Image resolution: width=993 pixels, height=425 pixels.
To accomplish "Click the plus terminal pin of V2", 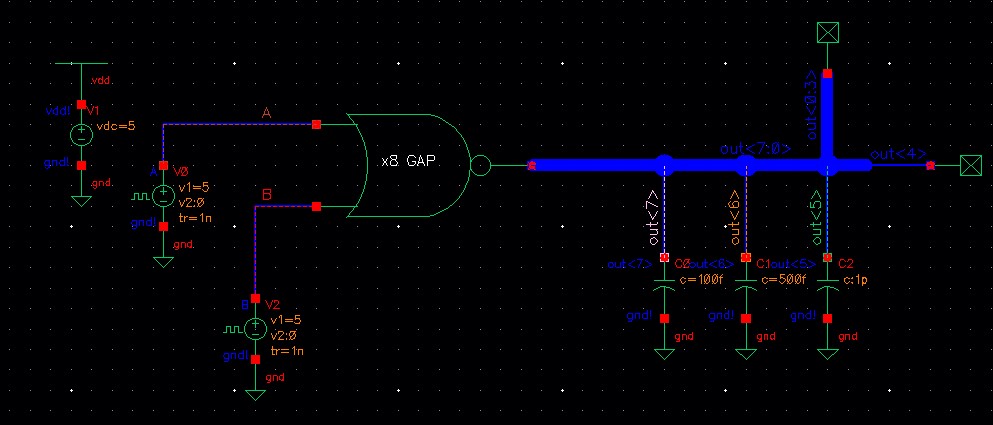I will point(255,298).
